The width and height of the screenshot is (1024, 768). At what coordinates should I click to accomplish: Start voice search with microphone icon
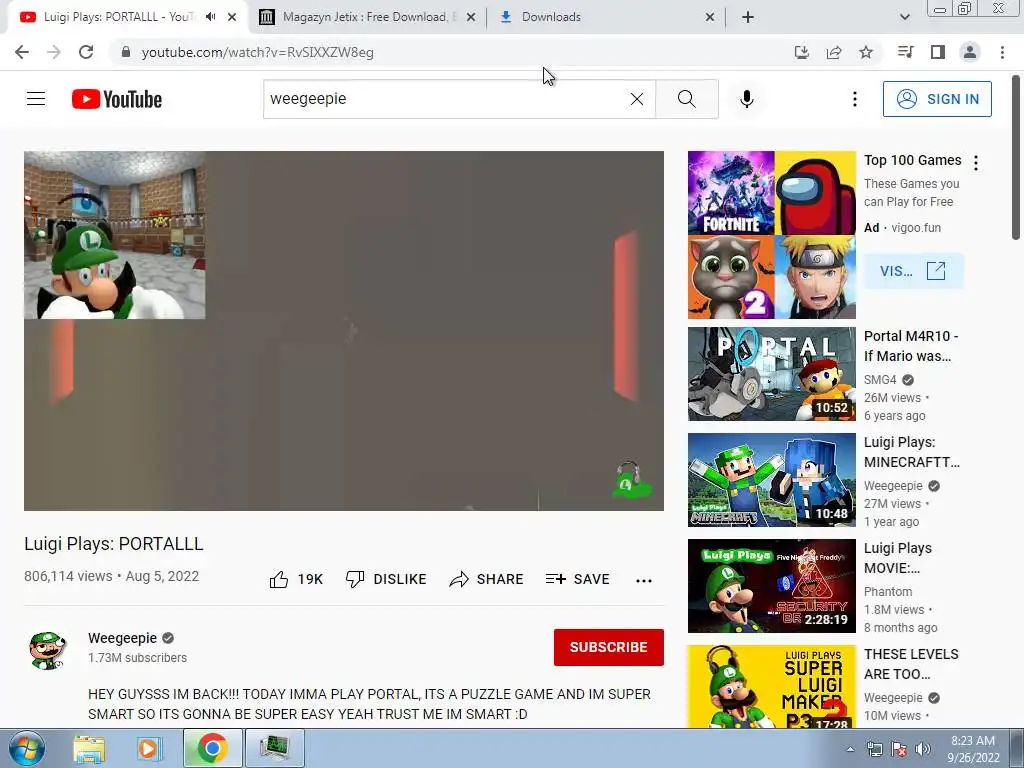pos(747,99)
